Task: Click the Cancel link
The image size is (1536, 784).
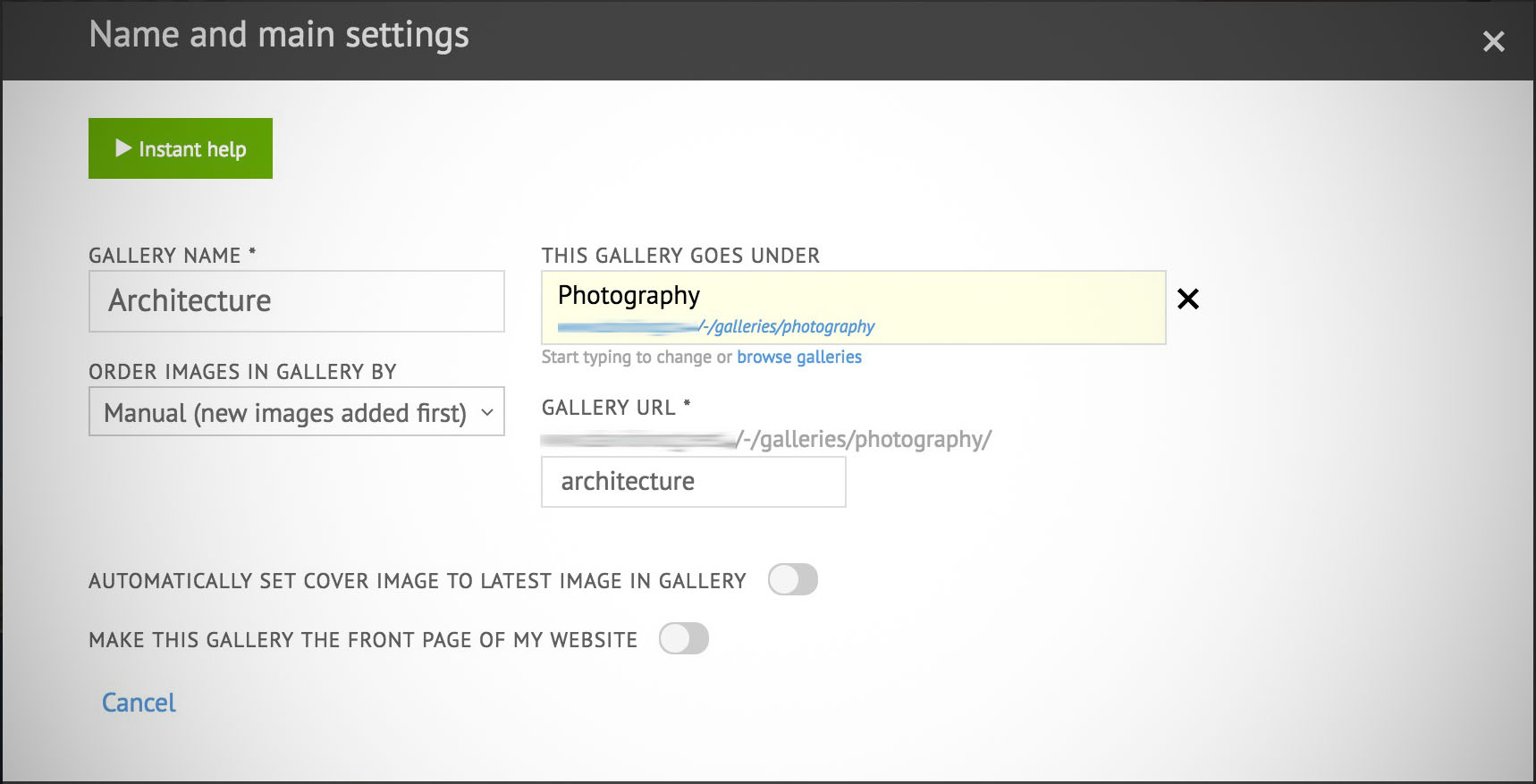Action: [139, 703]
